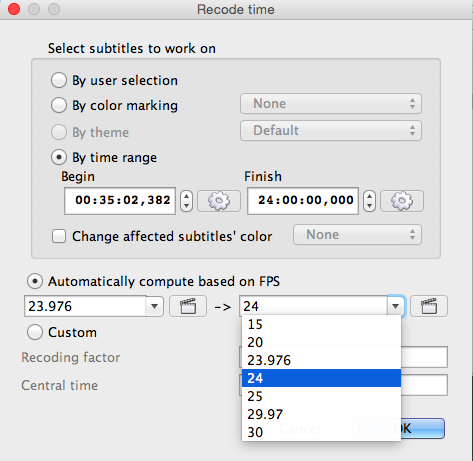Click clapperboard icon next to 23.976 FPS
Viewport: 473px width, 461px height.
pos(188,306)
